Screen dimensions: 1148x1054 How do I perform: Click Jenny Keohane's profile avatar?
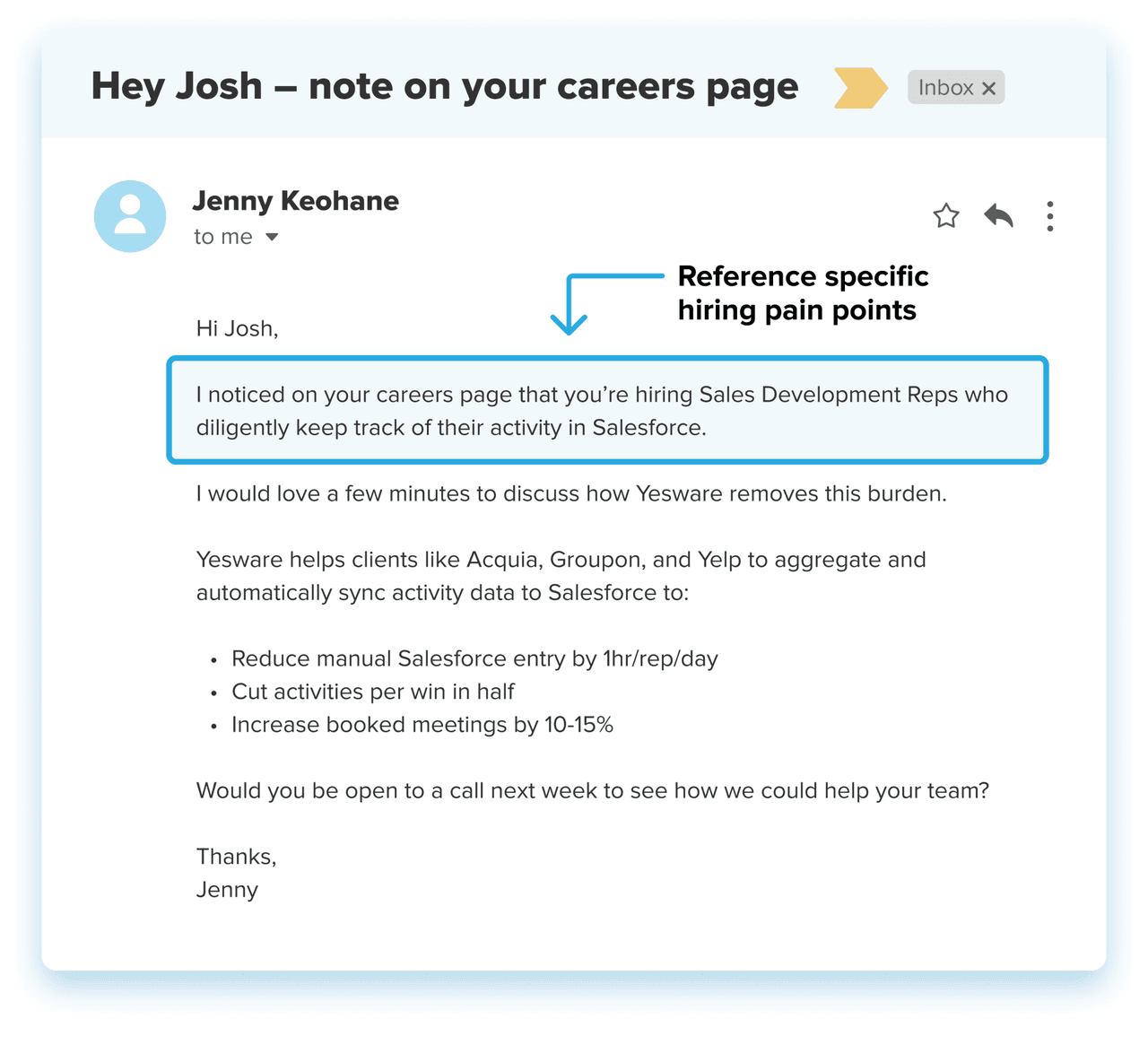click(130, 216)
